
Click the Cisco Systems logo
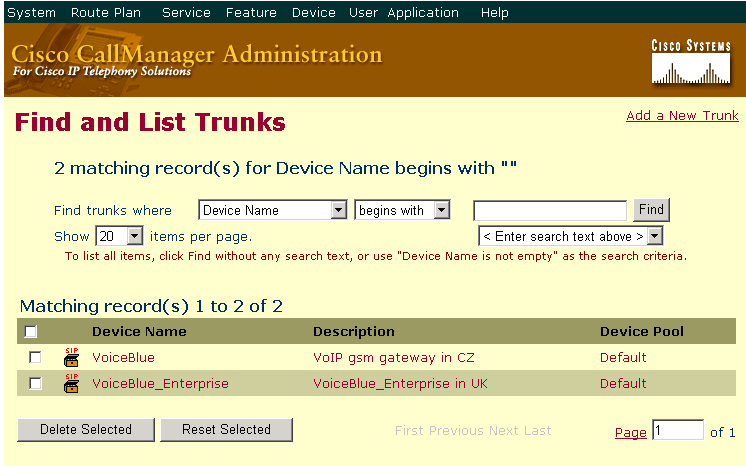click(x=691, y=62)
